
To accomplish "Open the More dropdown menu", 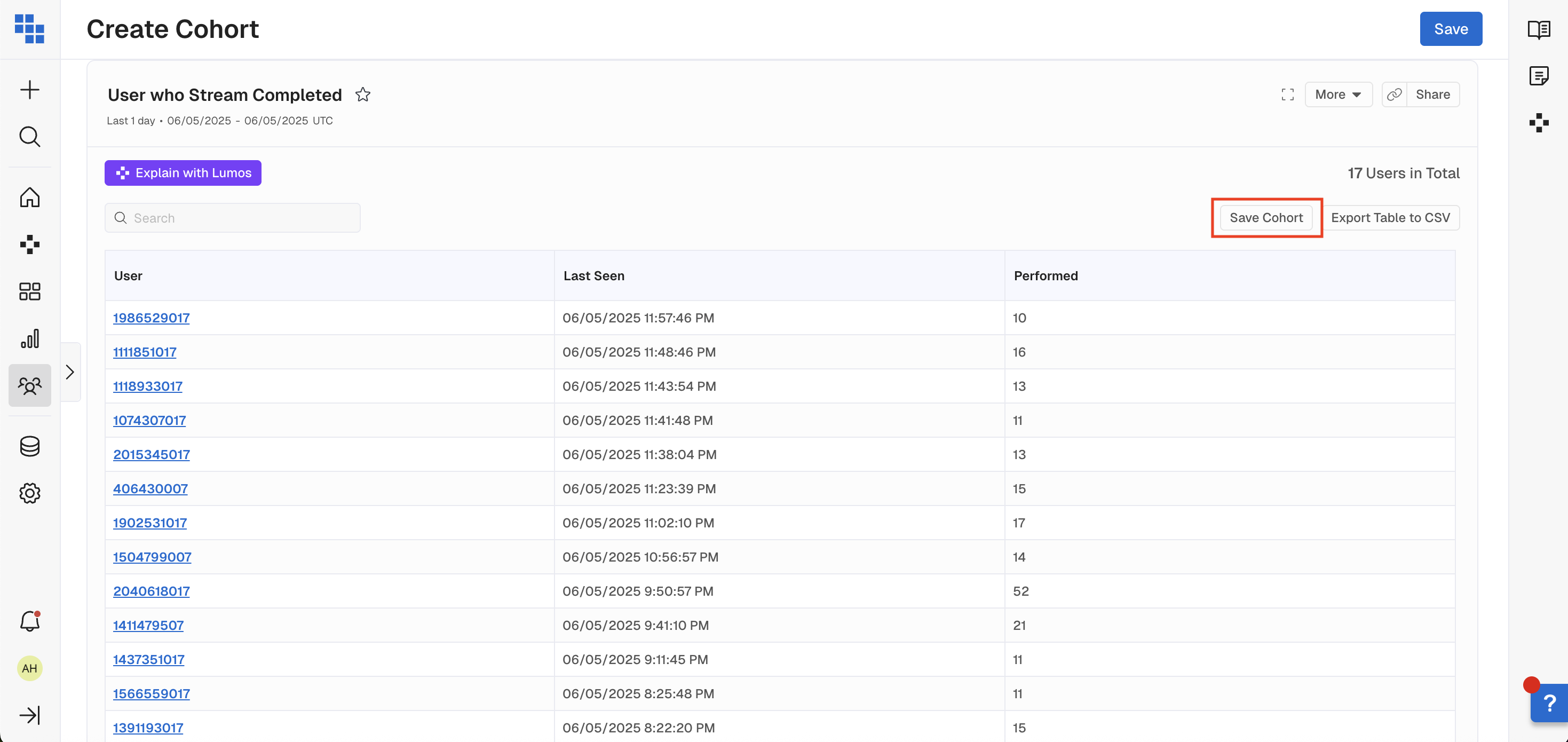I will pyautogui.click(x=1338, y=94).
